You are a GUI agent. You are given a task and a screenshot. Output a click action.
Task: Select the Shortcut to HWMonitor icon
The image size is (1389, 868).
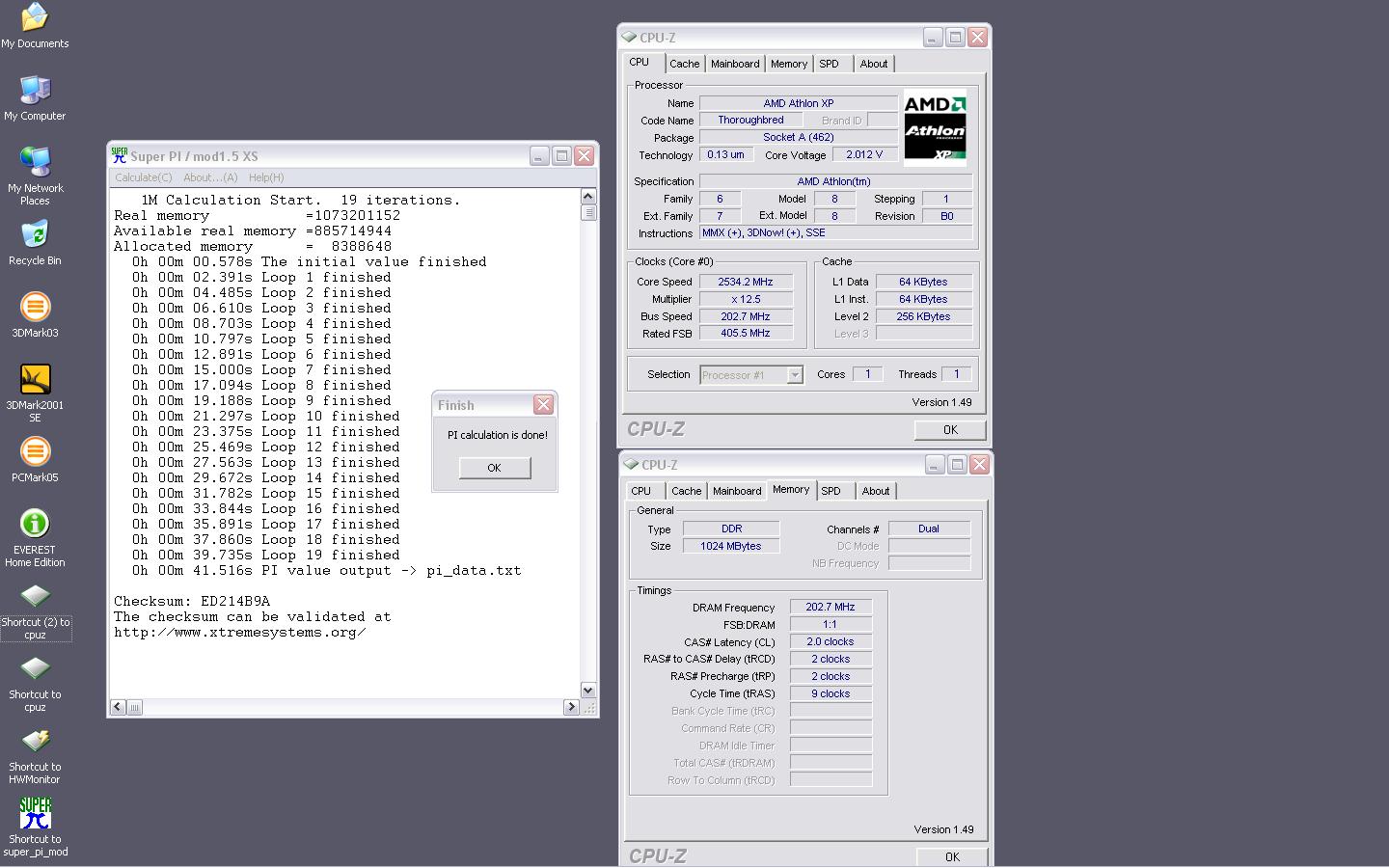click(35, 756)
